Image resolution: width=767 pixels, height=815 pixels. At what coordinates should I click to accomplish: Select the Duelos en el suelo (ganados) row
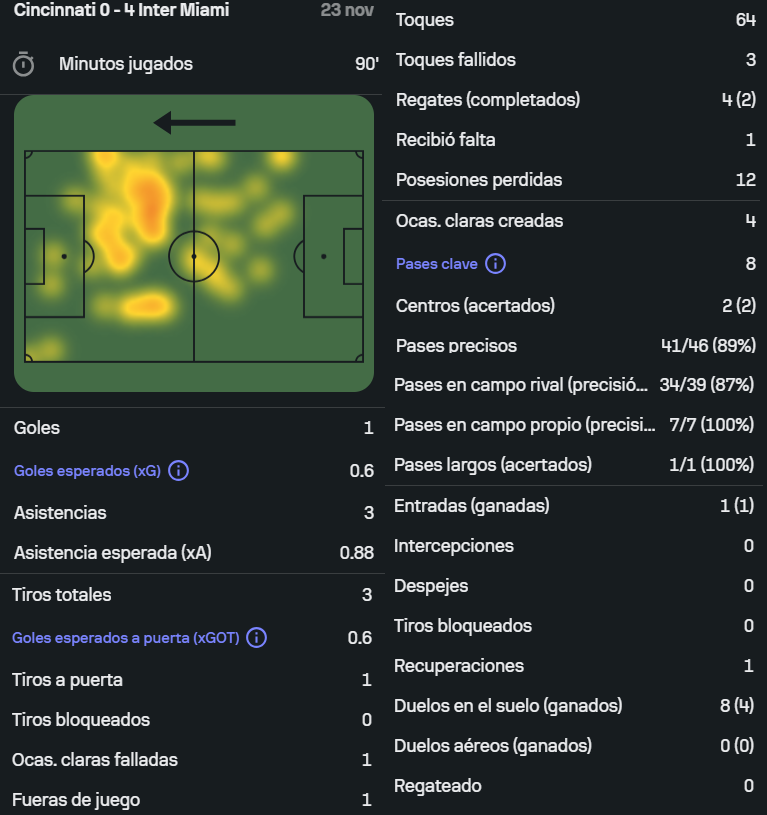pos(575,706)
